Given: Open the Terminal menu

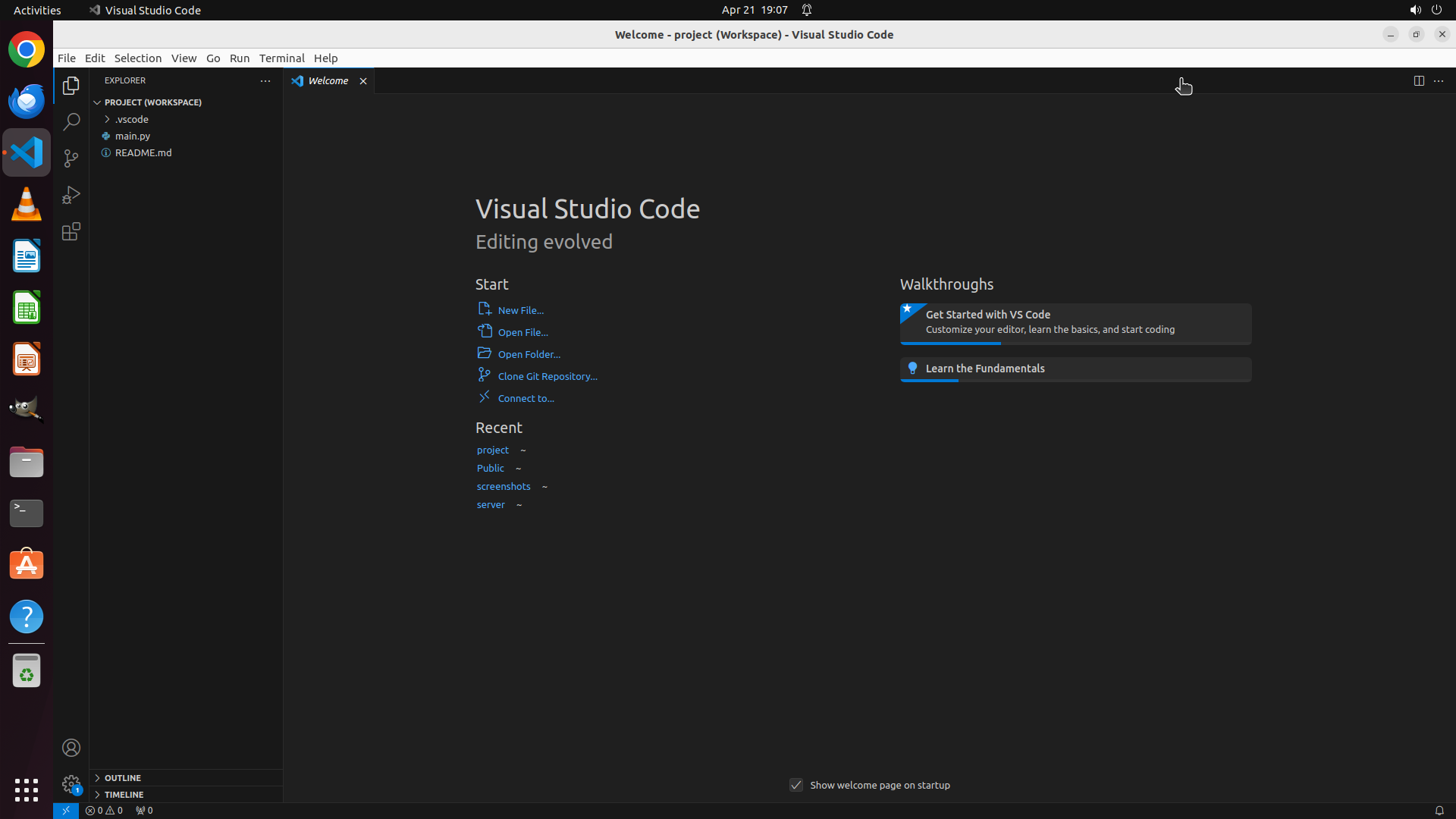Looking at the screenshot, I should click(x=281, y=58).
